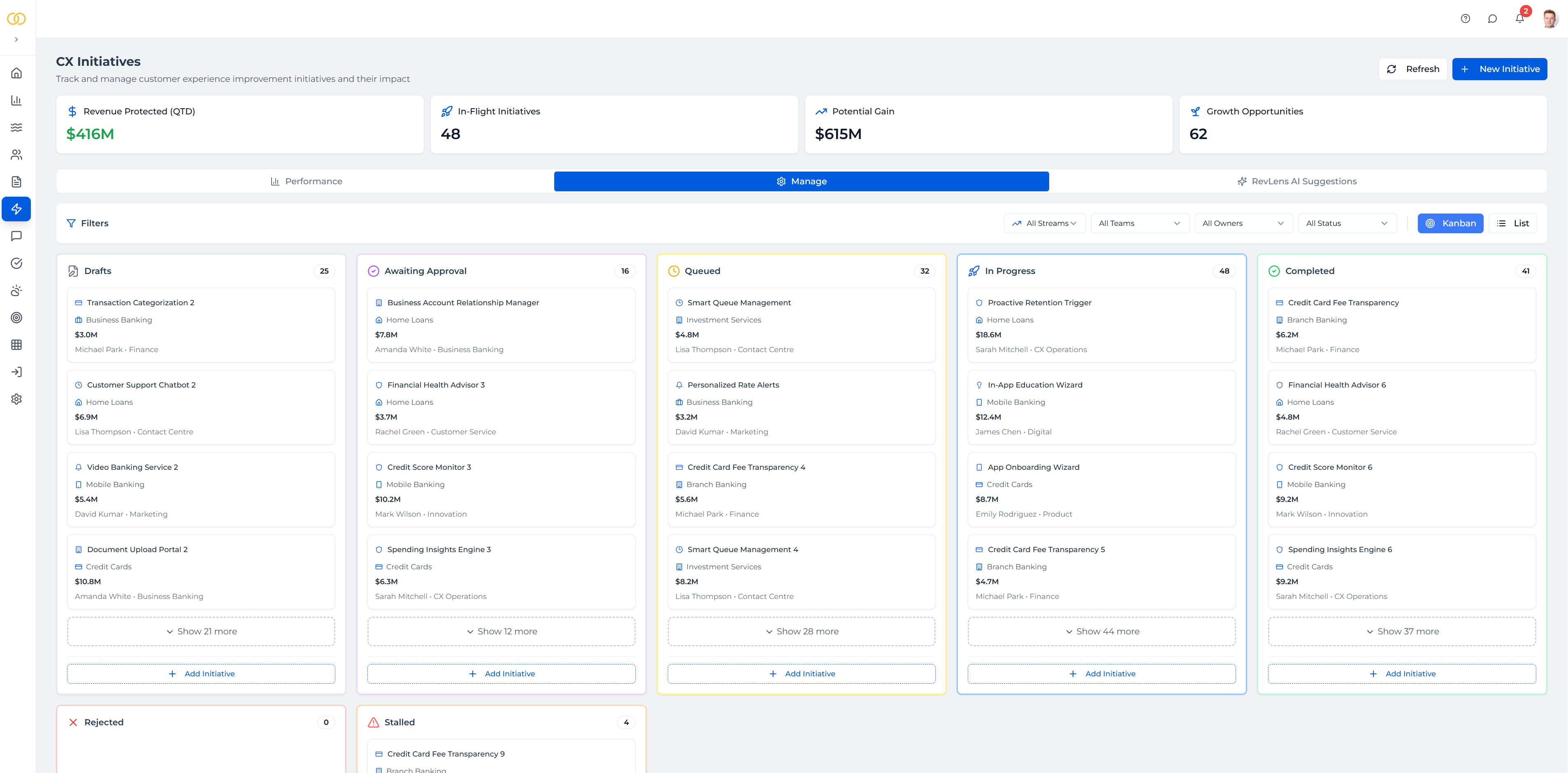Open the sidebar settings gear icon

coord(16,399)
